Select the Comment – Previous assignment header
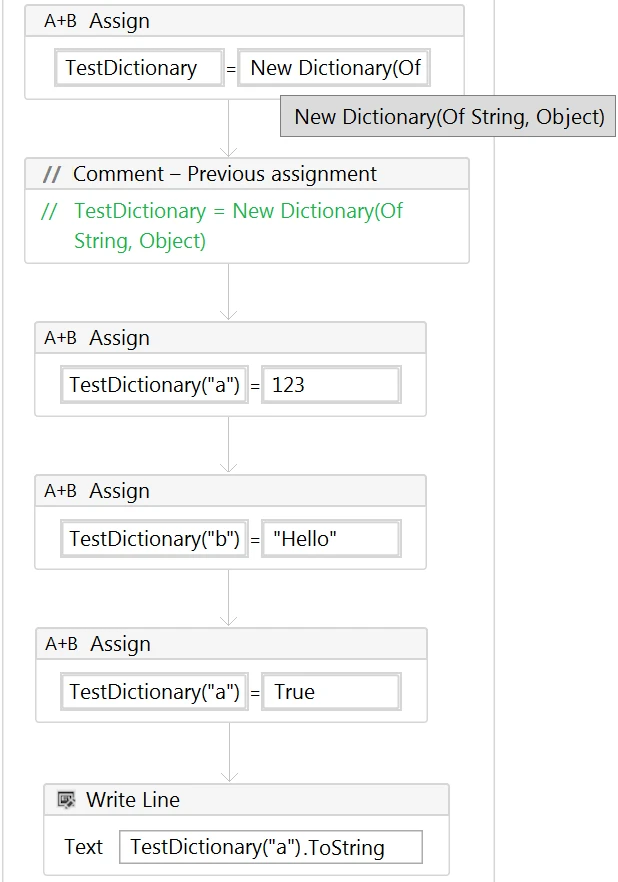This screenshot has width=618, height=882. point(225,174)
